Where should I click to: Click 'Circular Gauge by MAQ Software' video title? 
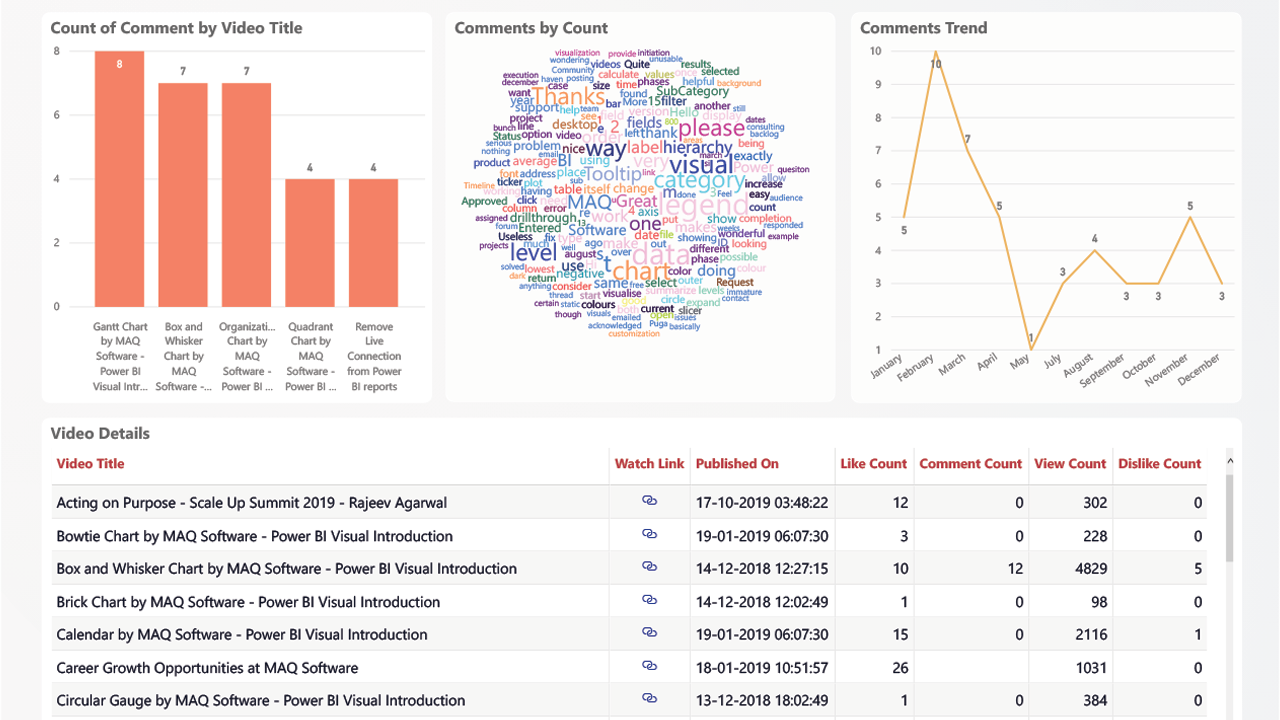click(261, 700)
